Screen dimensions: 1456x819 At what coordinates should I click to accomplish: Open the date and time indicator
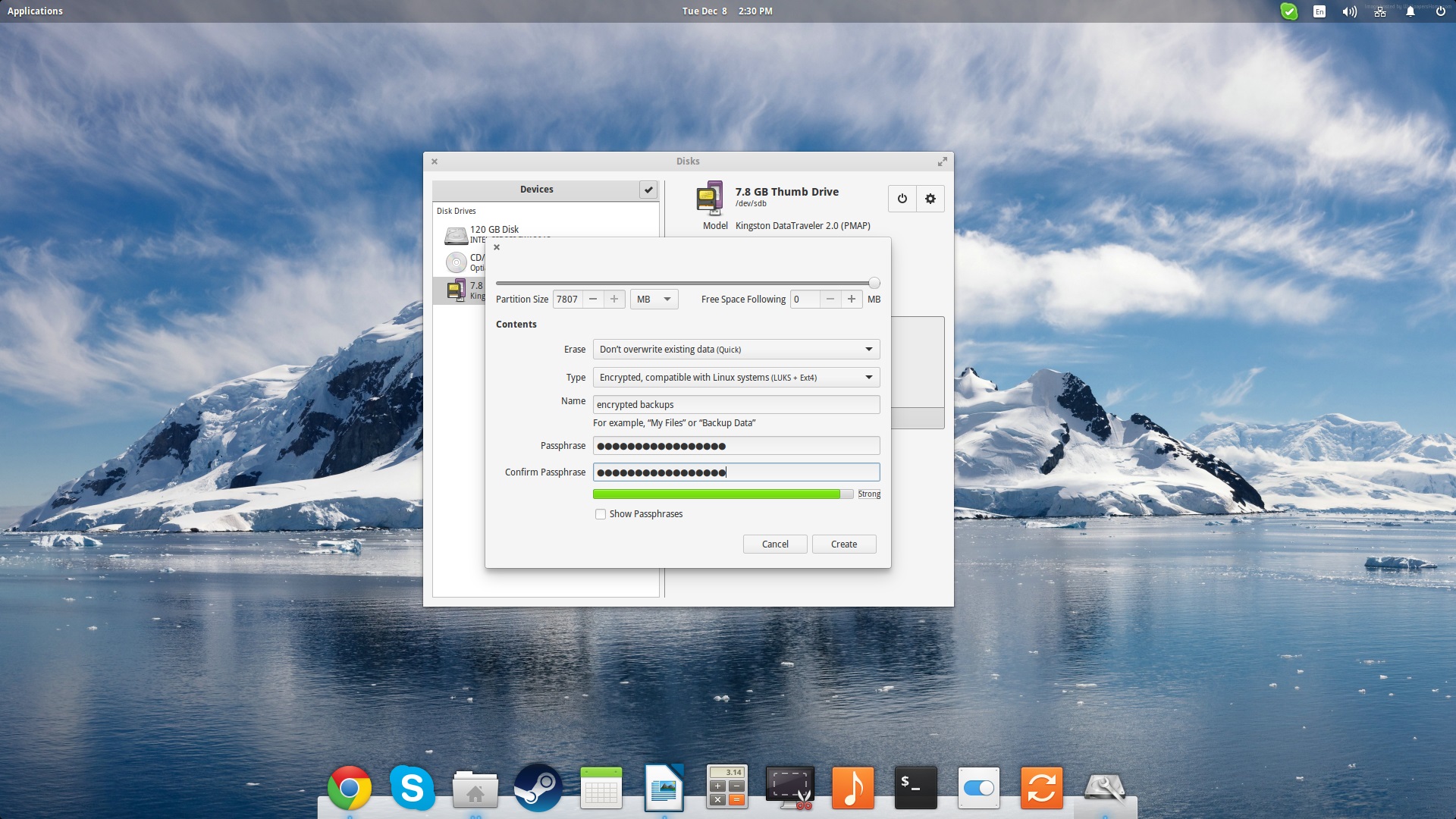click(727, 11)
